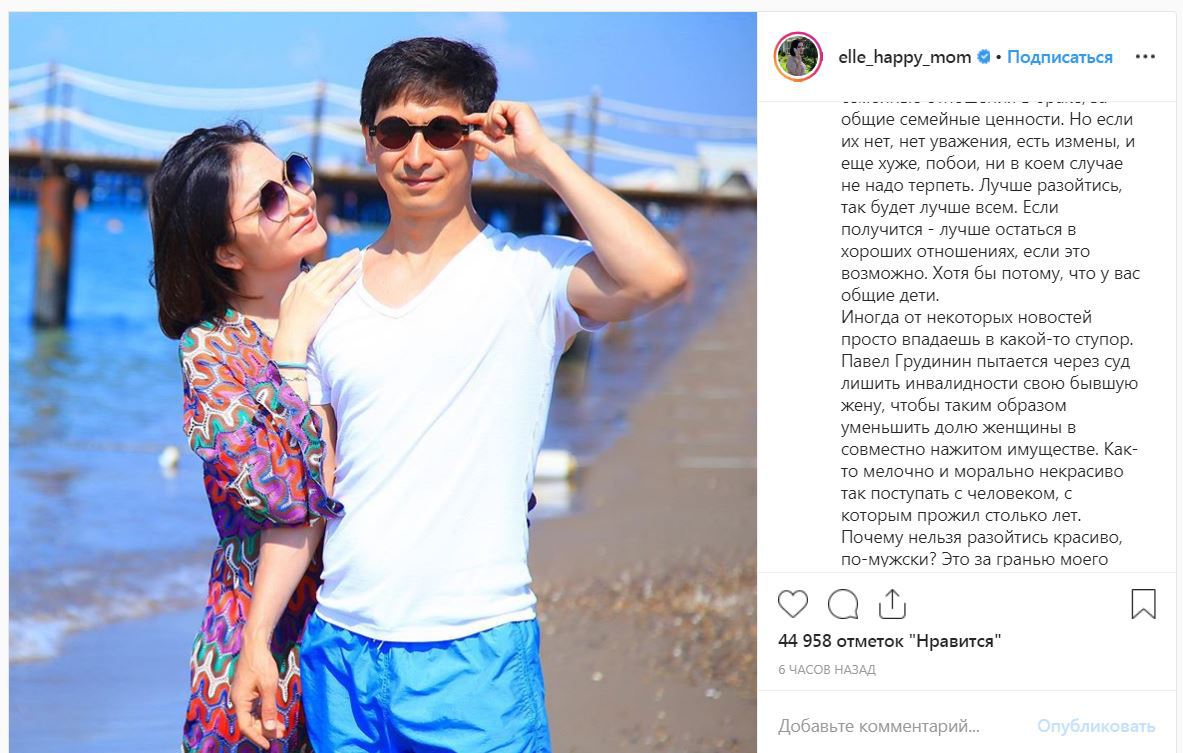
Task: View who liked: 44 958 отметок "Нравится"
Action: point(890,641)
